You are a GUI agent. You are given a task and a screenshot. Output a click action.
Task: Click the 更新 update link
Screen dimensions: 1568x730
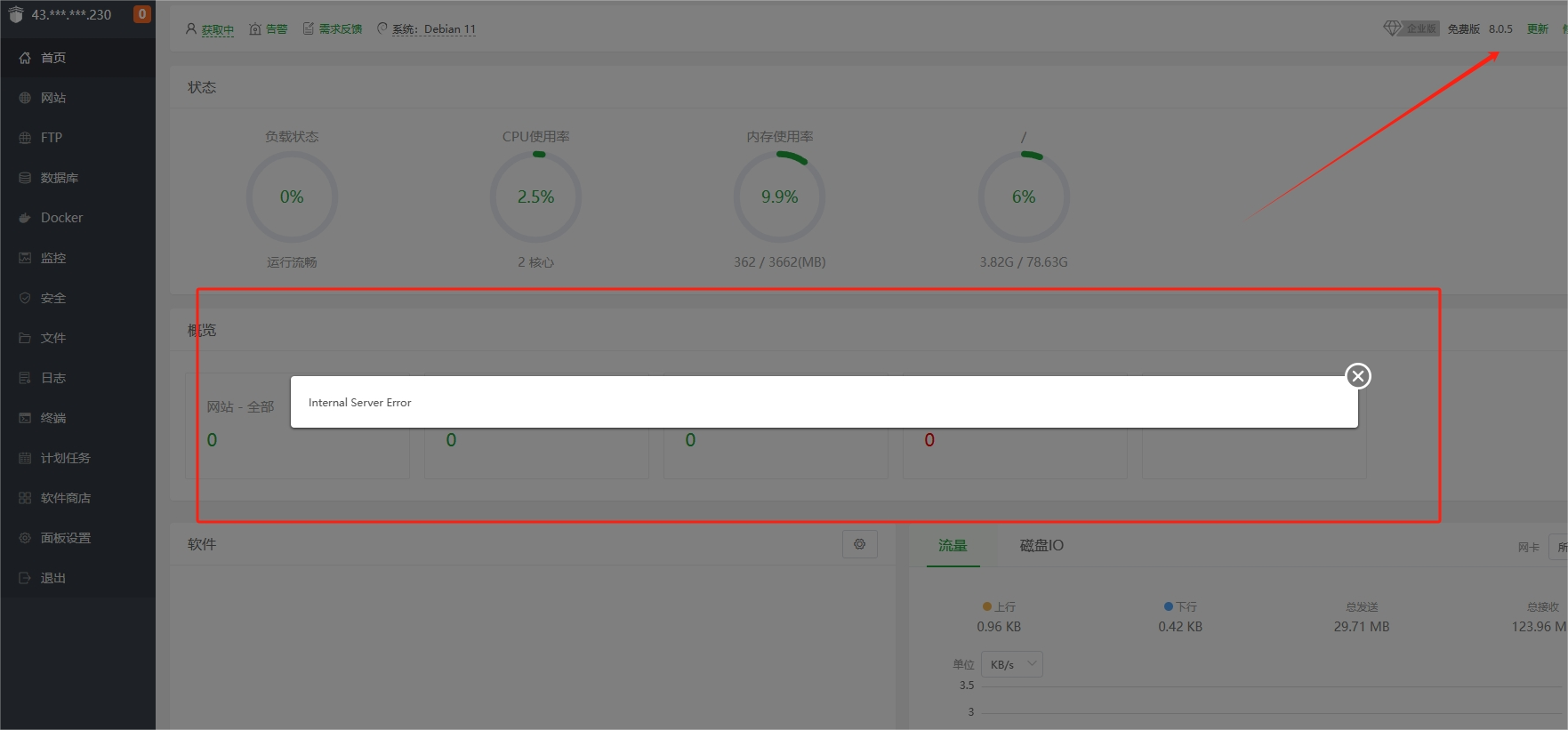click(x=1538, y=29)
